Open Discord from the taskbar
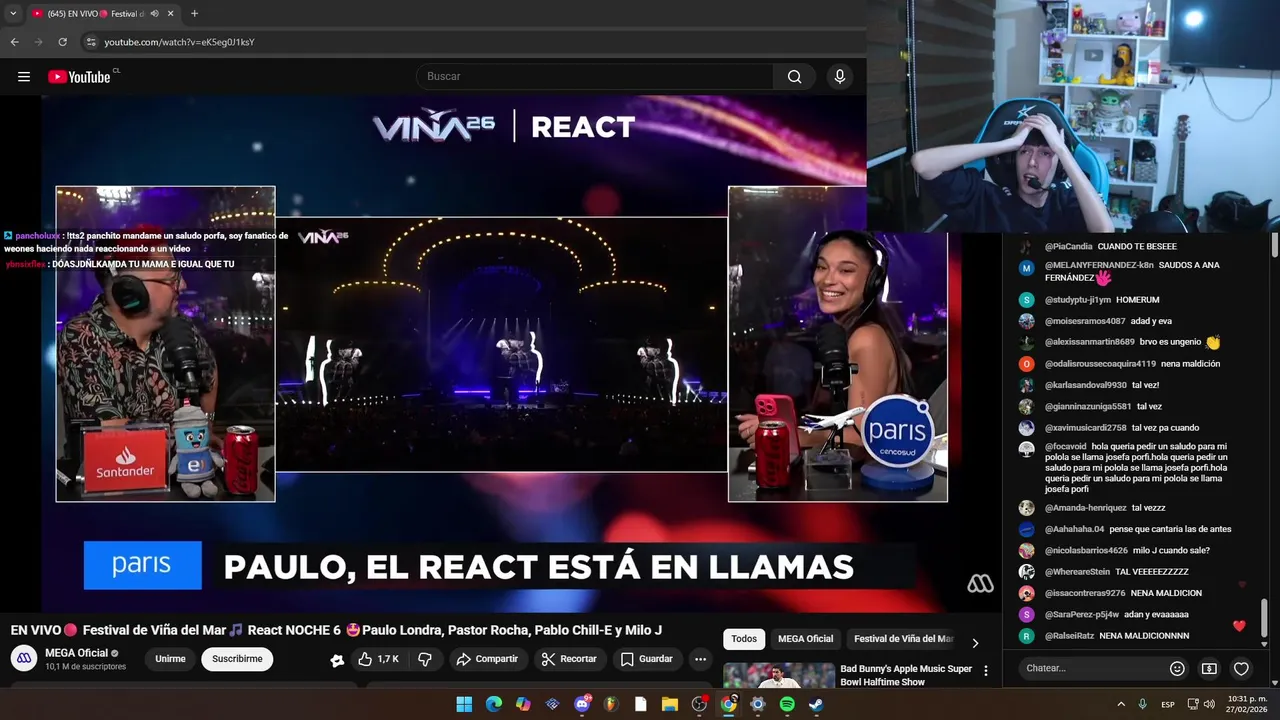The height and width of the screenshot is (720, 1280). click(582, 704)
